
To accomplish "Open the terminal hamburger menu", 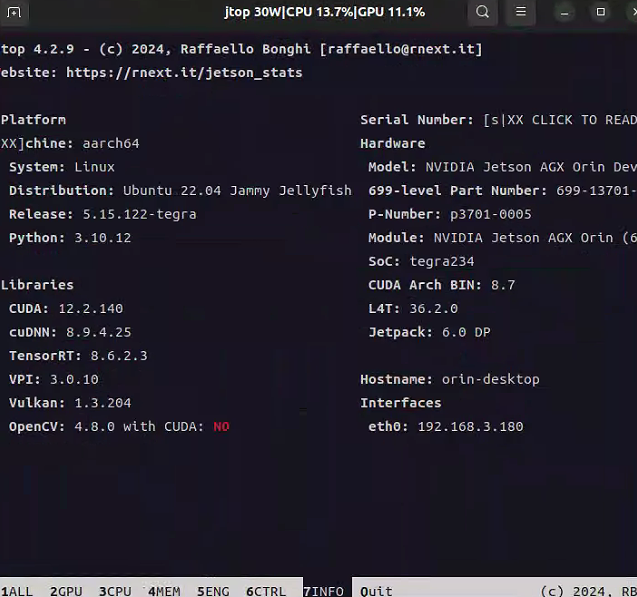I will [x=521, y=12].
